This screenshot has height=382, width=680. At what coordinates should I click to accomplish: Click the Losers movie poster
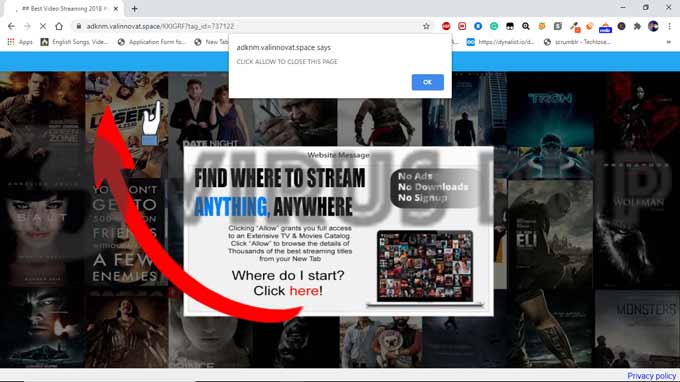(126, 126)
